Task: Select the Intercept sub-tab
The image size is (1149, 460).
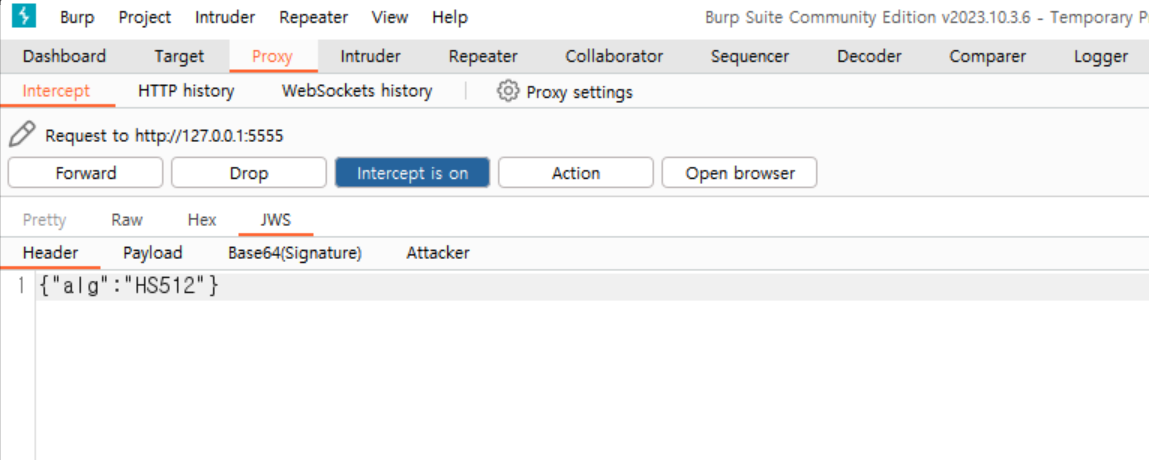Action: tap(56, 92)
